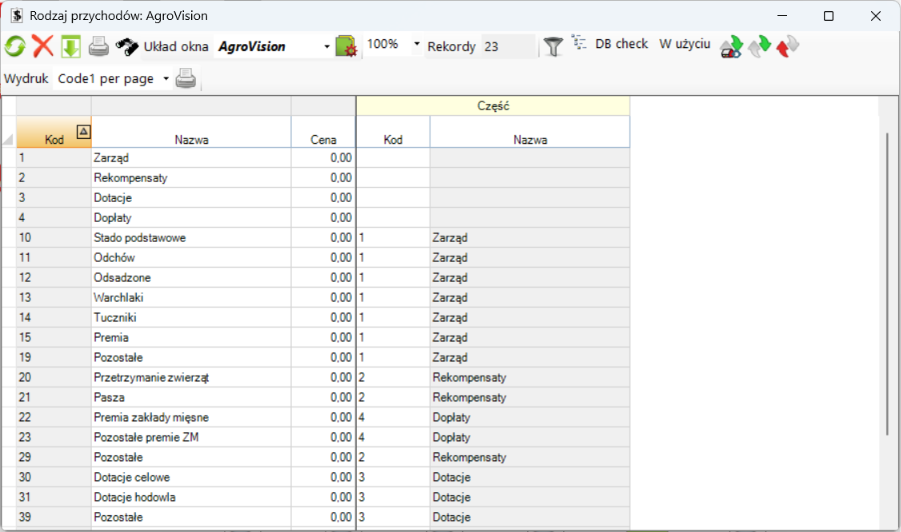This screenshot has height=532, width=901.
Task: Select the 'Pozostałe premie ZM' cell
Action: tap(191, 437)
